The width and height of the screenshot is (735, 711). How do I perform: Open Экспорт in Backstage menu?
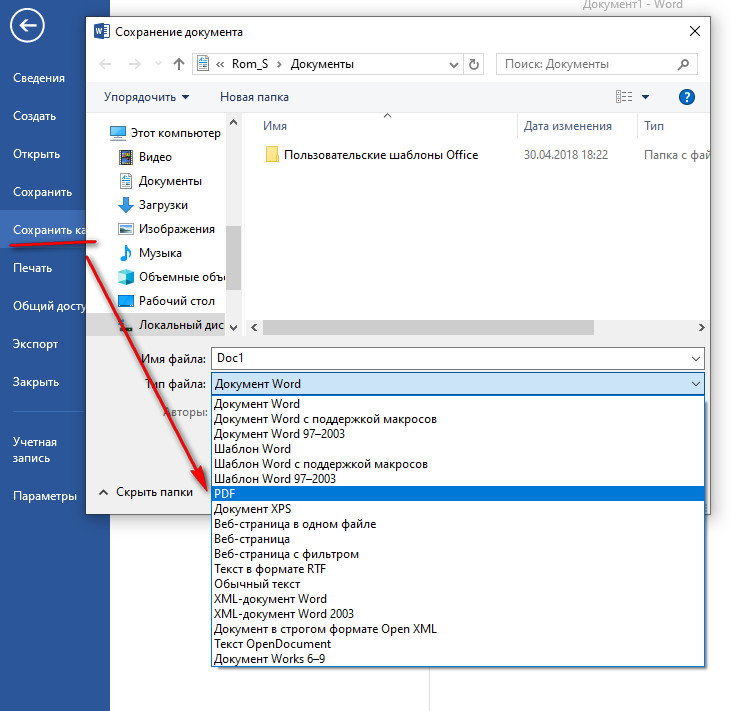click(x=36, y=344)
